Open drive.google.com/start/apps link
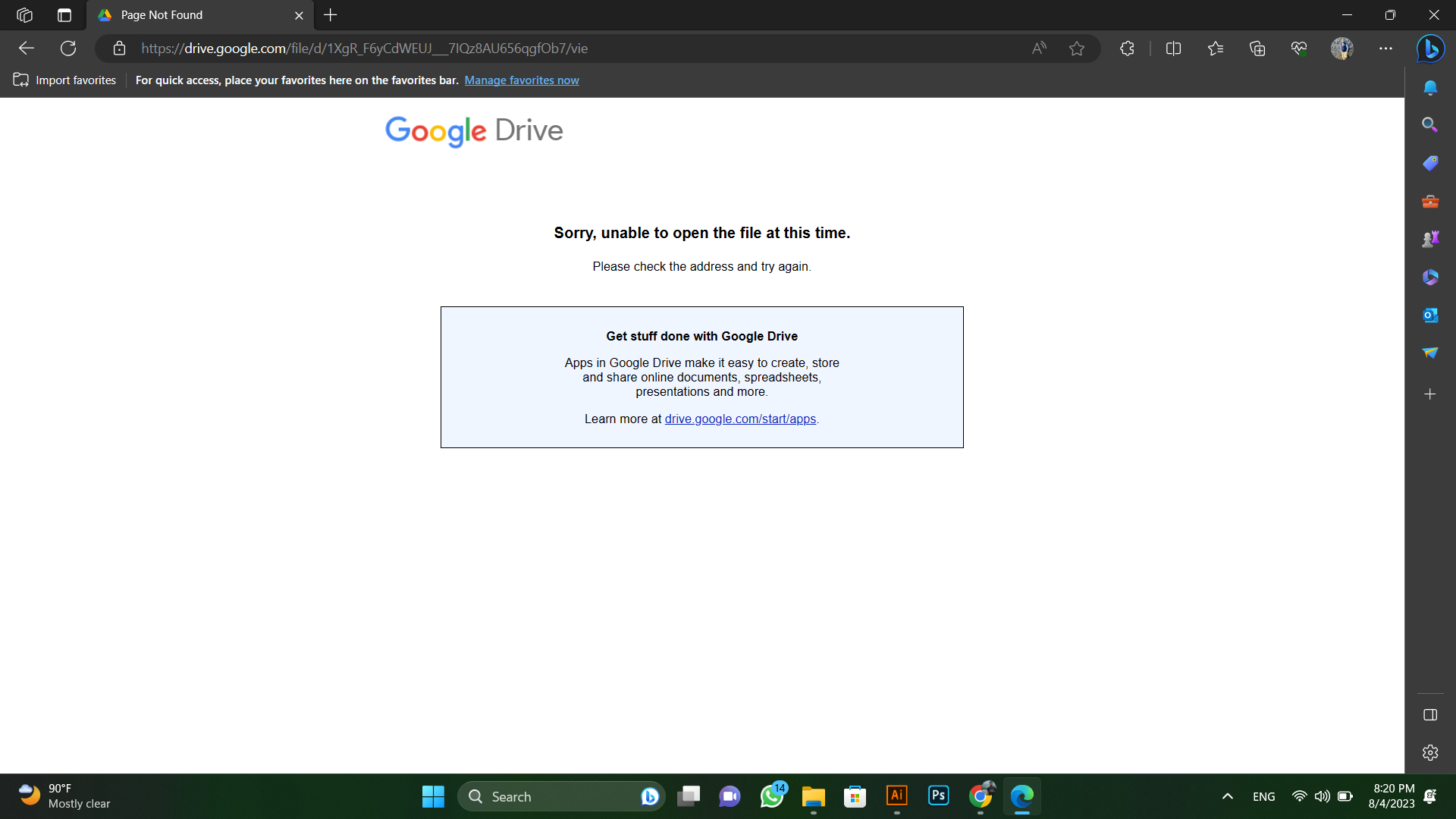The image size is (1456, 819). click(x=740, y=418)
